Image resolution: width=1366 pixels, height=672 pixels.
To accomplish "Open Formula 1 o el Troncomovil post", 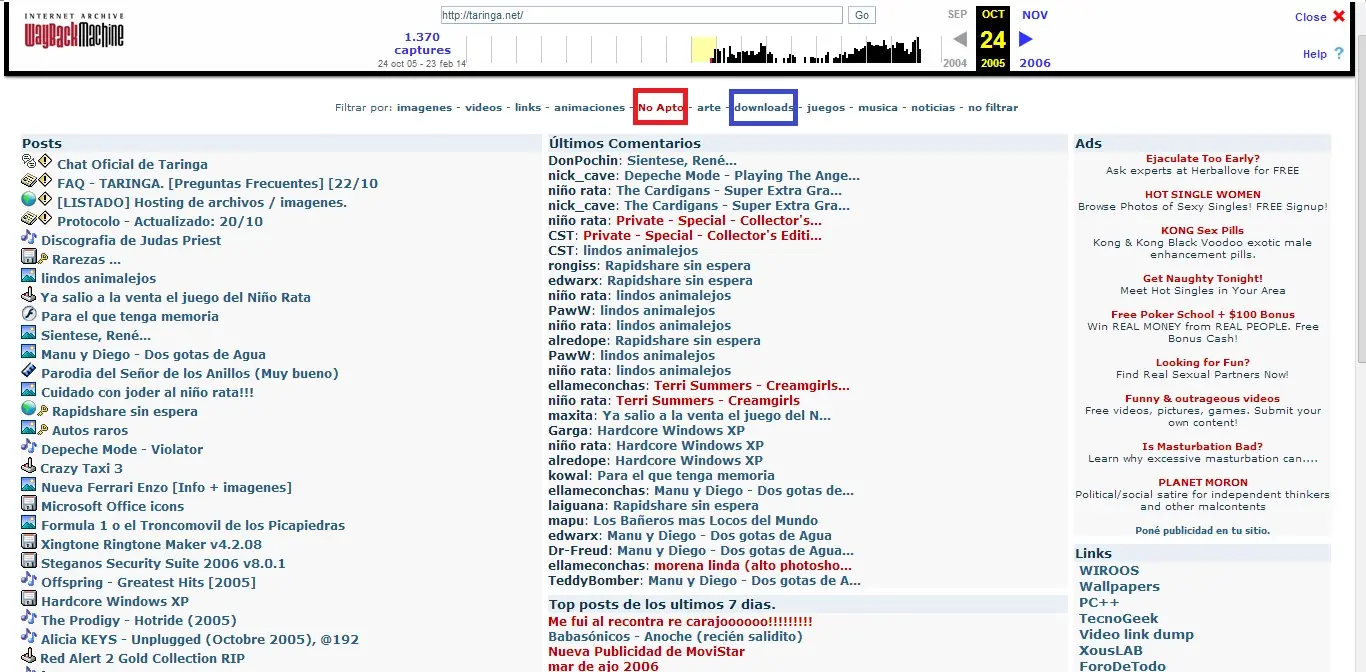I will pos(193,525).
